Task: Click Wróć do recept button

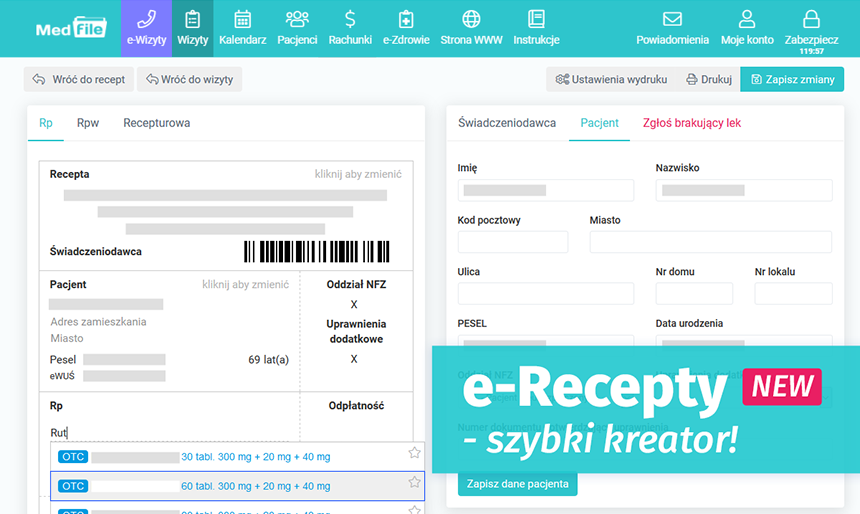Action: click(79, 80)
